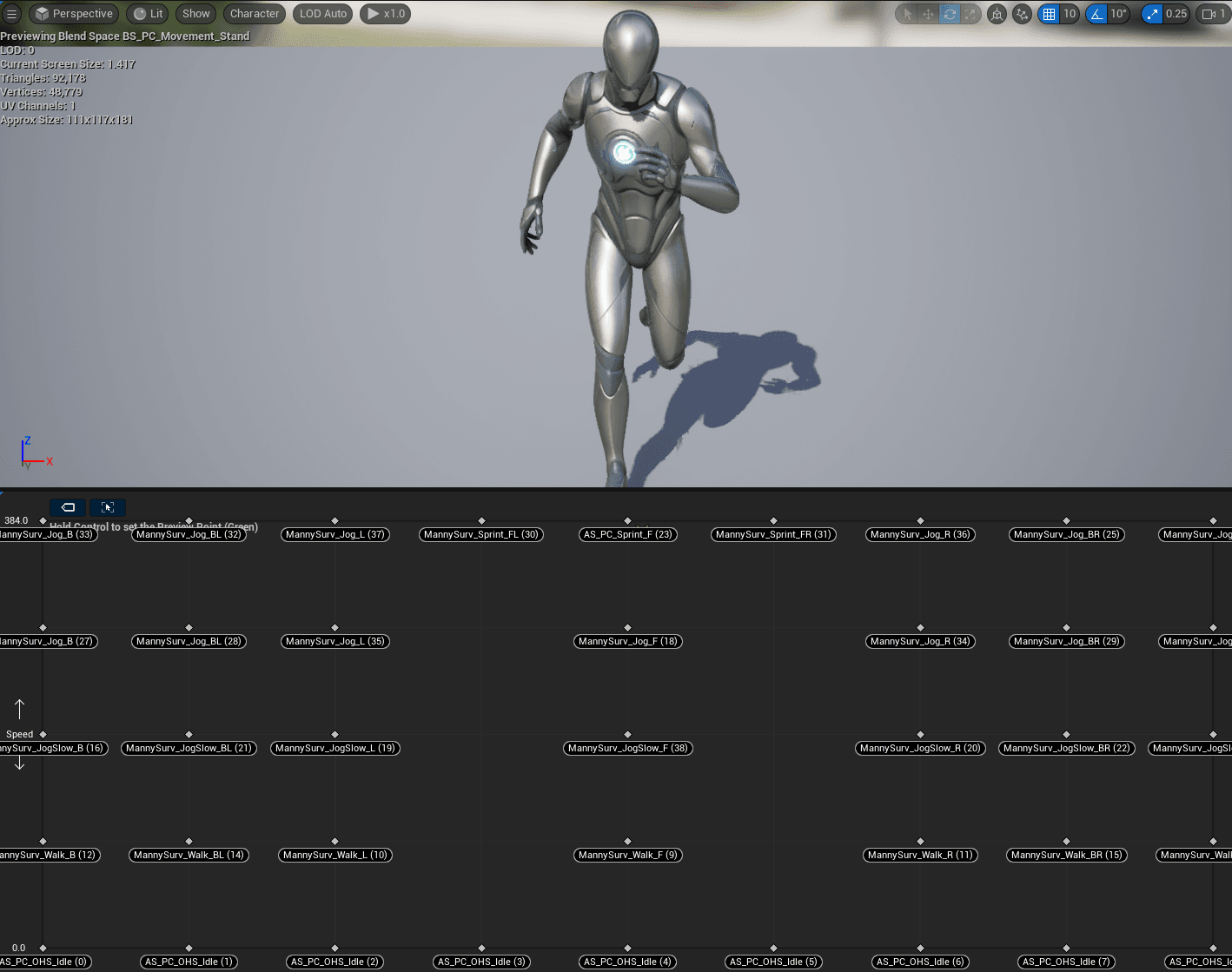Select sample MannySurv_JogSlow_L (19)
This screenshot has height=972, width=1232.
tap(334, 748)
